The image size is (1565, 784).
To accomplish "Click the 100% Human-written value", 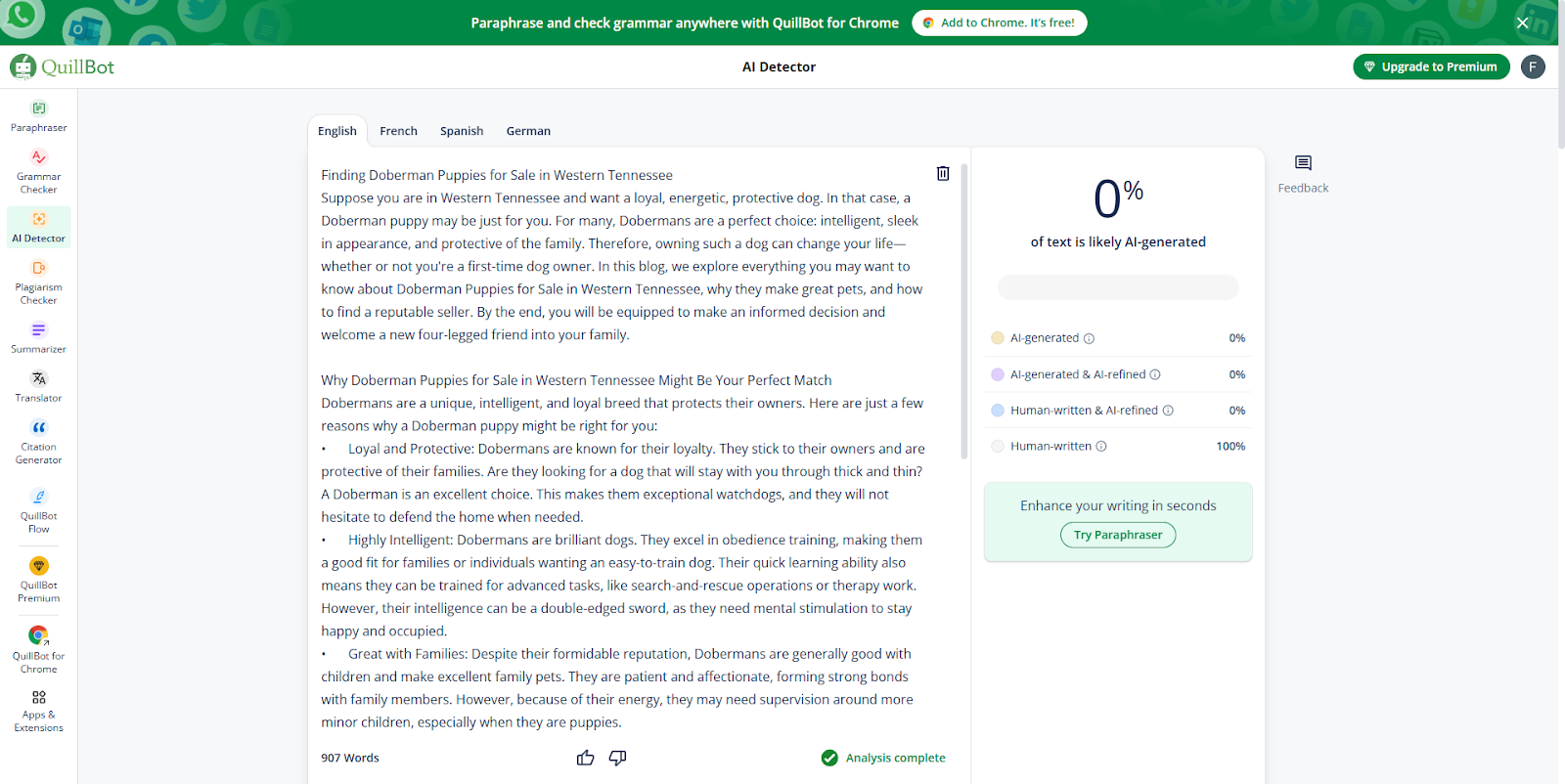I will [1230, 447].
